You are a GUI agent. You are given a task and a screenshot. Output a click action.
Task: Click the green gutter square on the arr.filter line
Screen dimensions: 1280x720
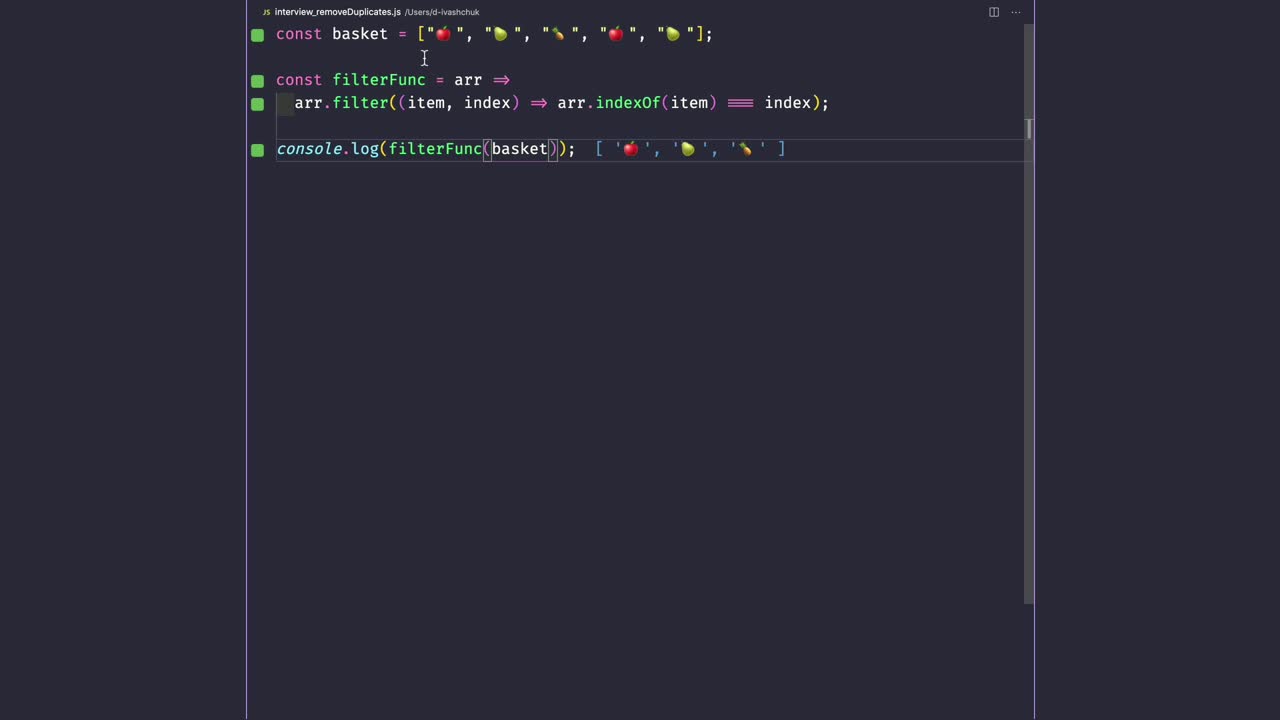(257, 102)
